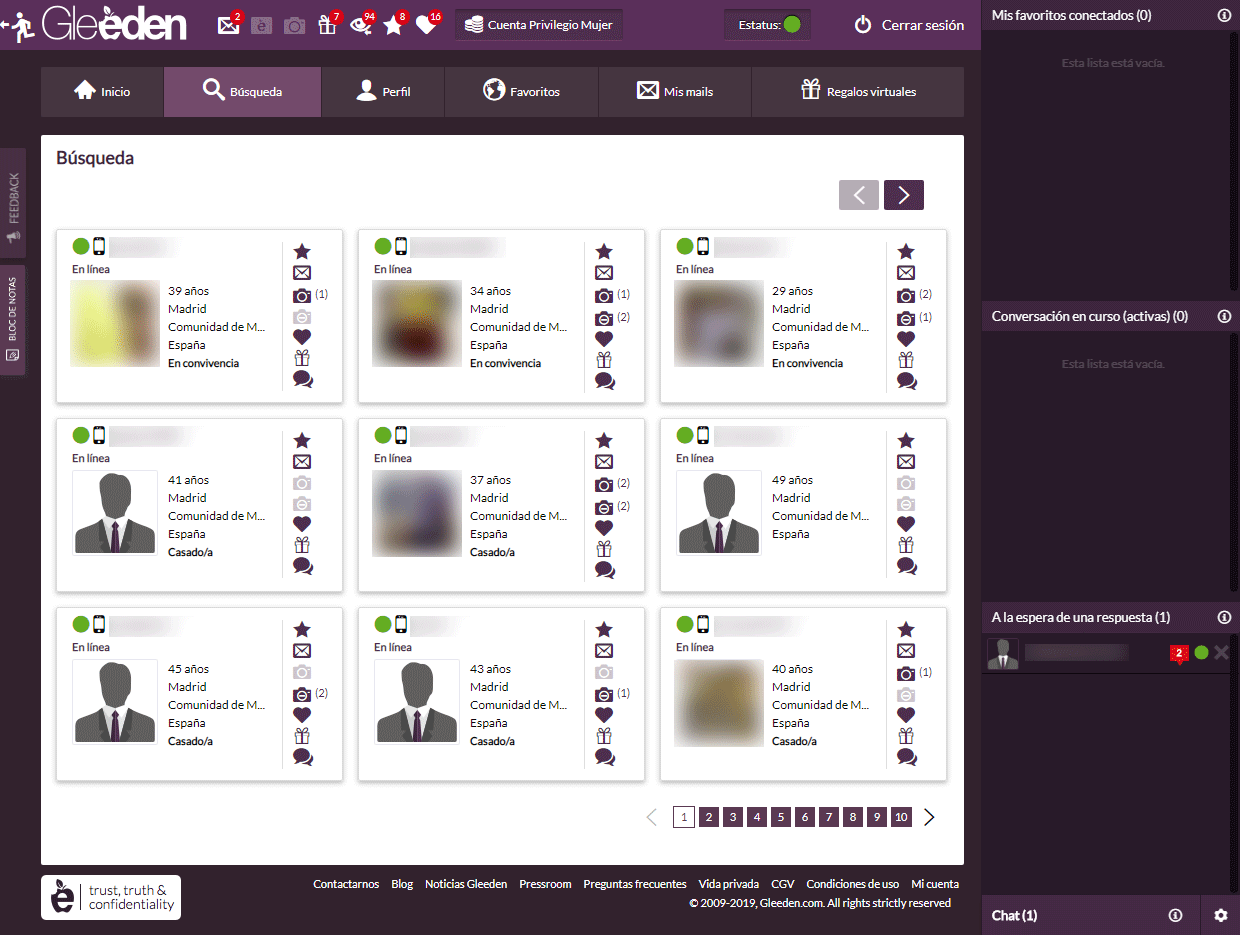Add the 43 años profile to favorites with star
Viewport: 1240px width, 935px height.
[x=604, y=630]
